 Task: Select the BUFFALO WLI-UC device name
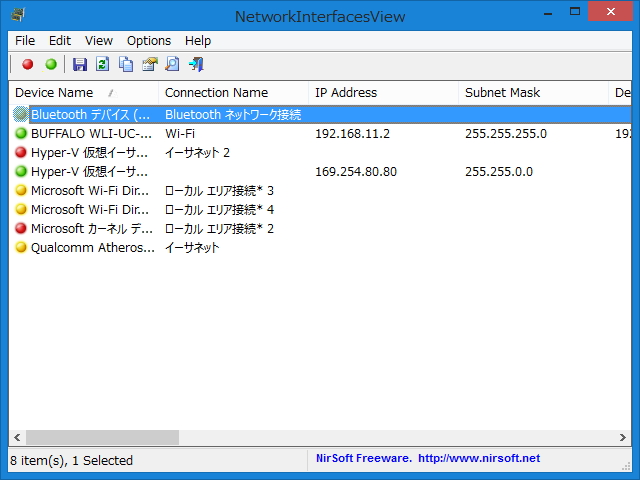click(x=91, y=133)
